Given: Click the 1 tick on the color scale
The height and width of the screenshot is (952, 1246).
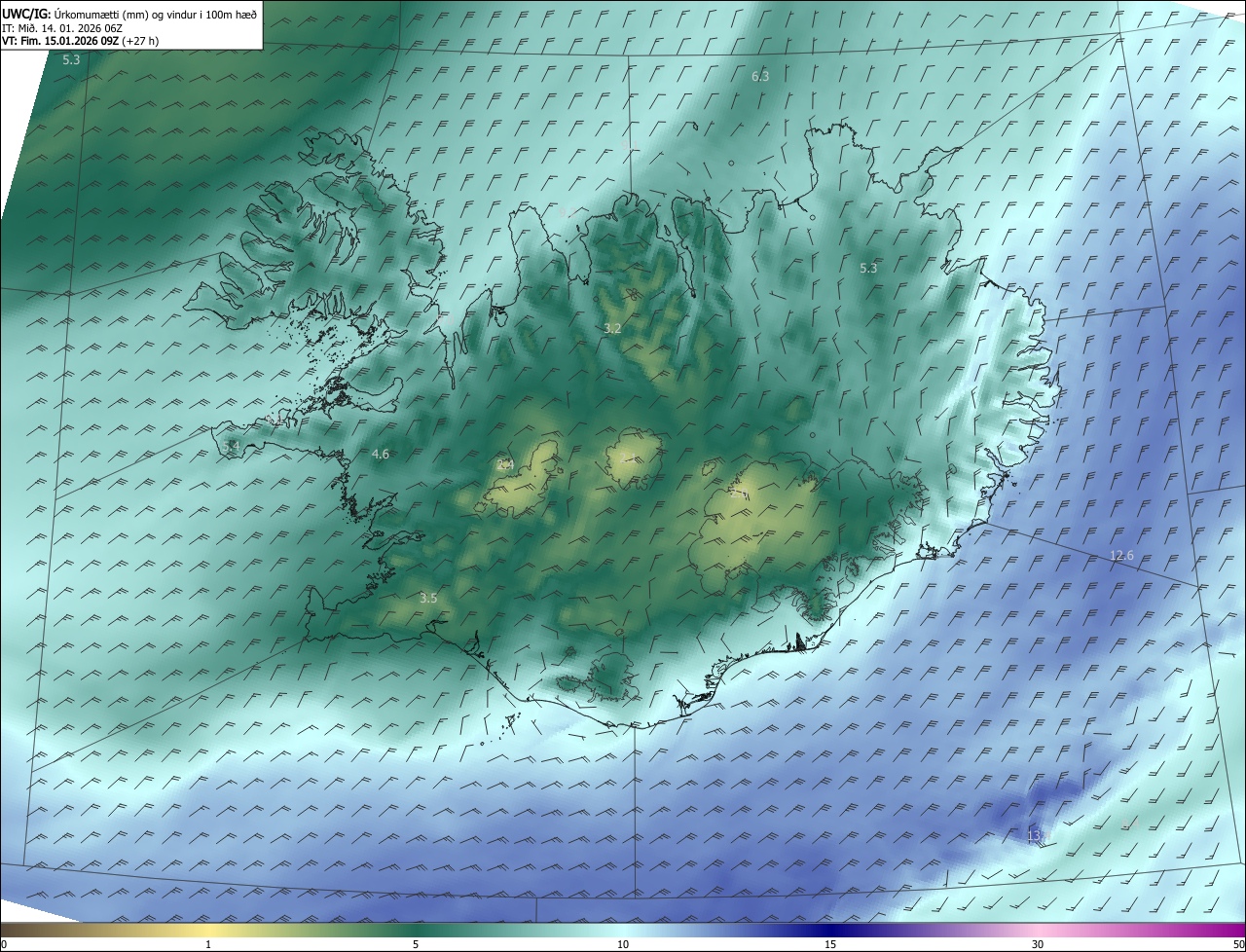Looking at the screenshot, I should point(208,944).
